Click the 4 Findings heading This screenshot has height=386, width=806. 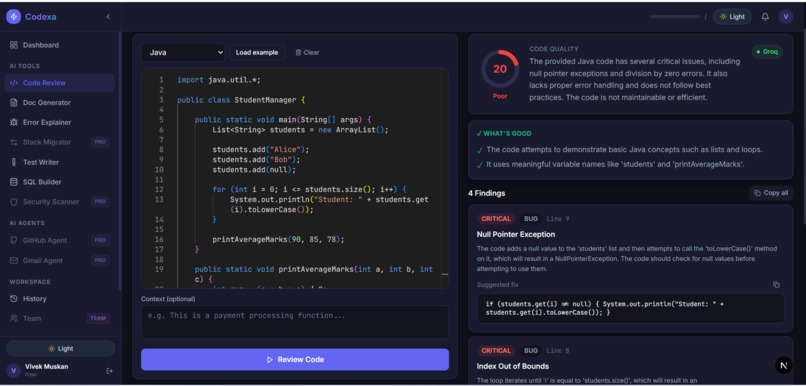point(486,193)
